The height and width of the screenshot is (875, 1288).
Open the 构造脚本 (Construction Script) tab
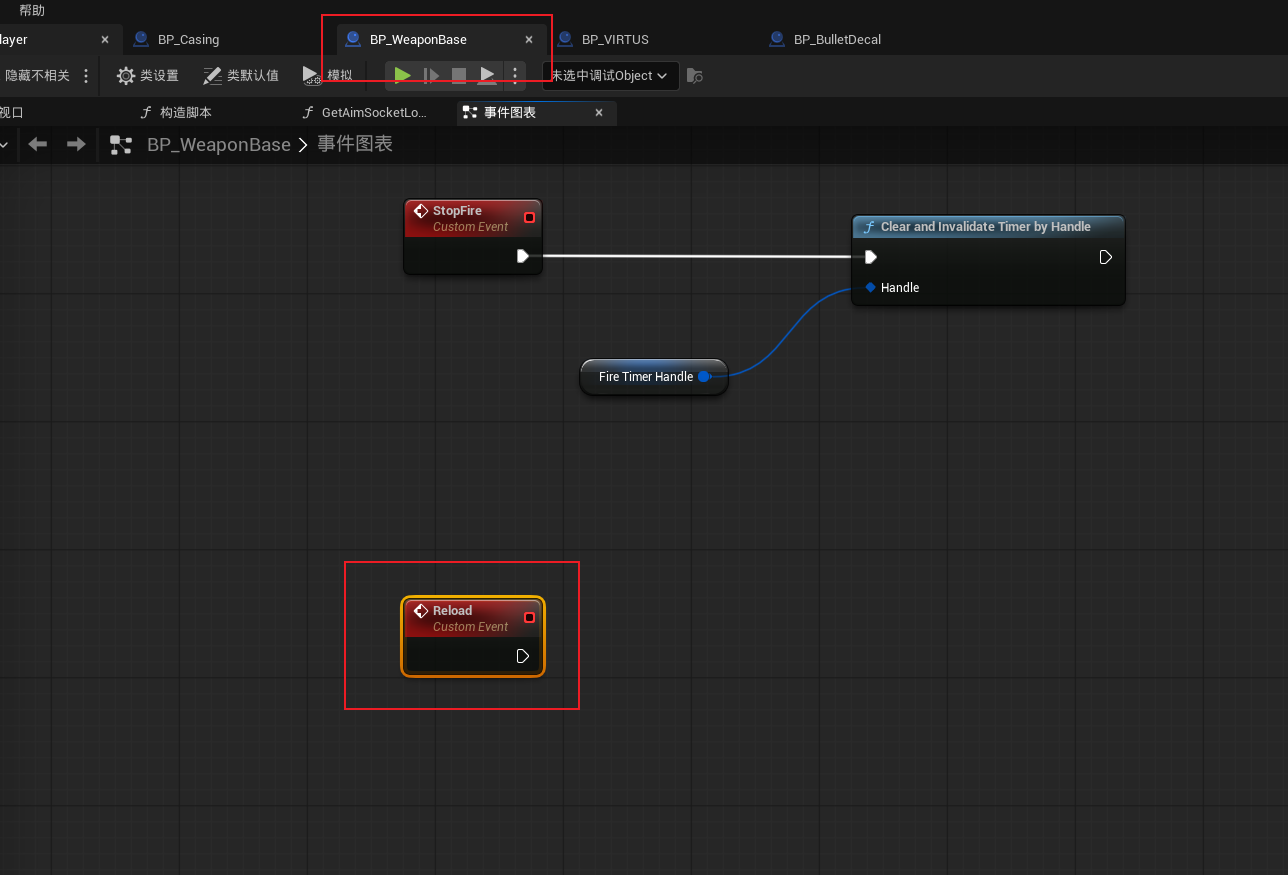click(176, 113)
